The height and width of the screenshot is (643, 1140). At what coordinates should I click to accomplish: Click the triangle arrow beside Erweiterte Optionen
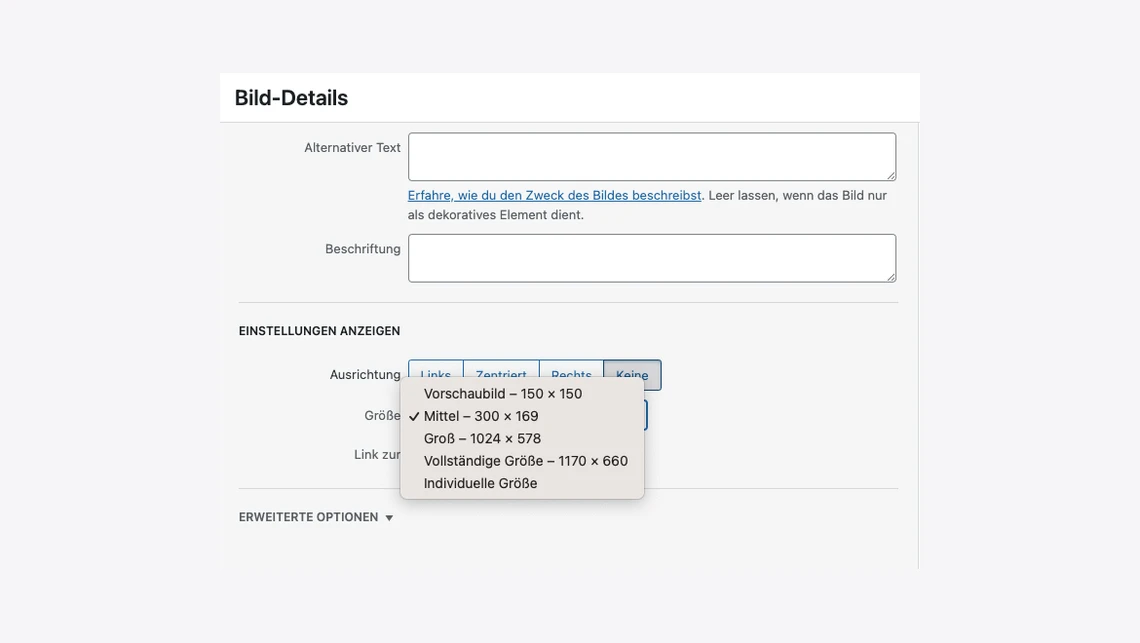tap(389, 518)
